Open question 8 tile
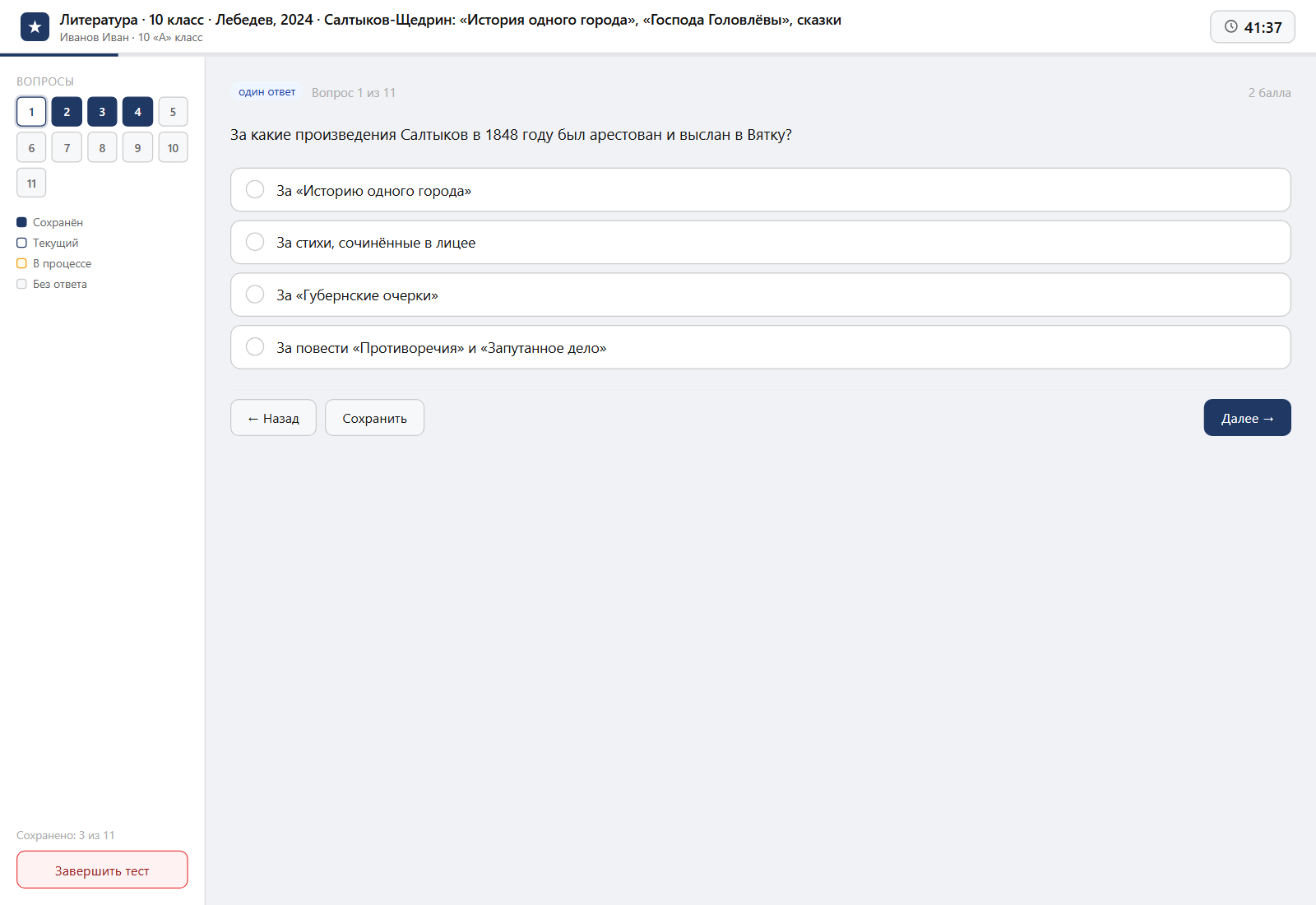This screenshot has height=905, width=1316. click(x=102, y=147)
